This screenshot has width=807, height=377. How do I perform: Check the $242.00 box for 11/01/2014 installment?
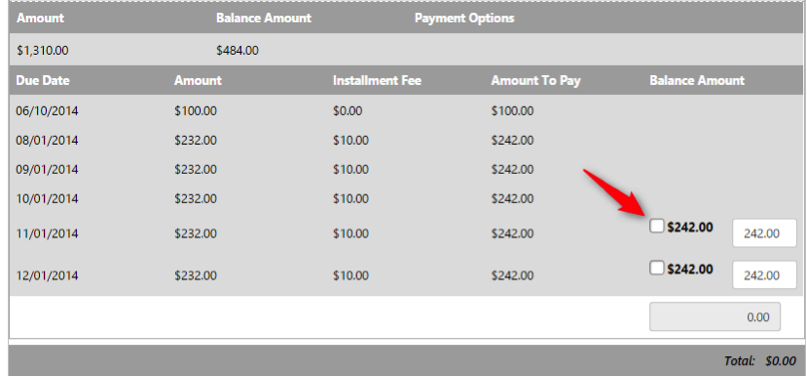coord(656,226)
